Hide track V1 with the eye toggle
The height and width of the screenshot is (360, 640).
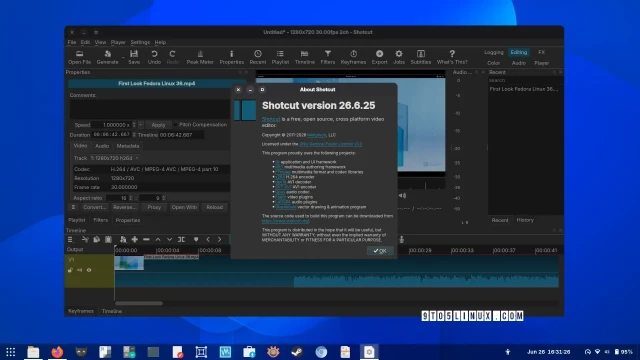[x=89, y=270]
